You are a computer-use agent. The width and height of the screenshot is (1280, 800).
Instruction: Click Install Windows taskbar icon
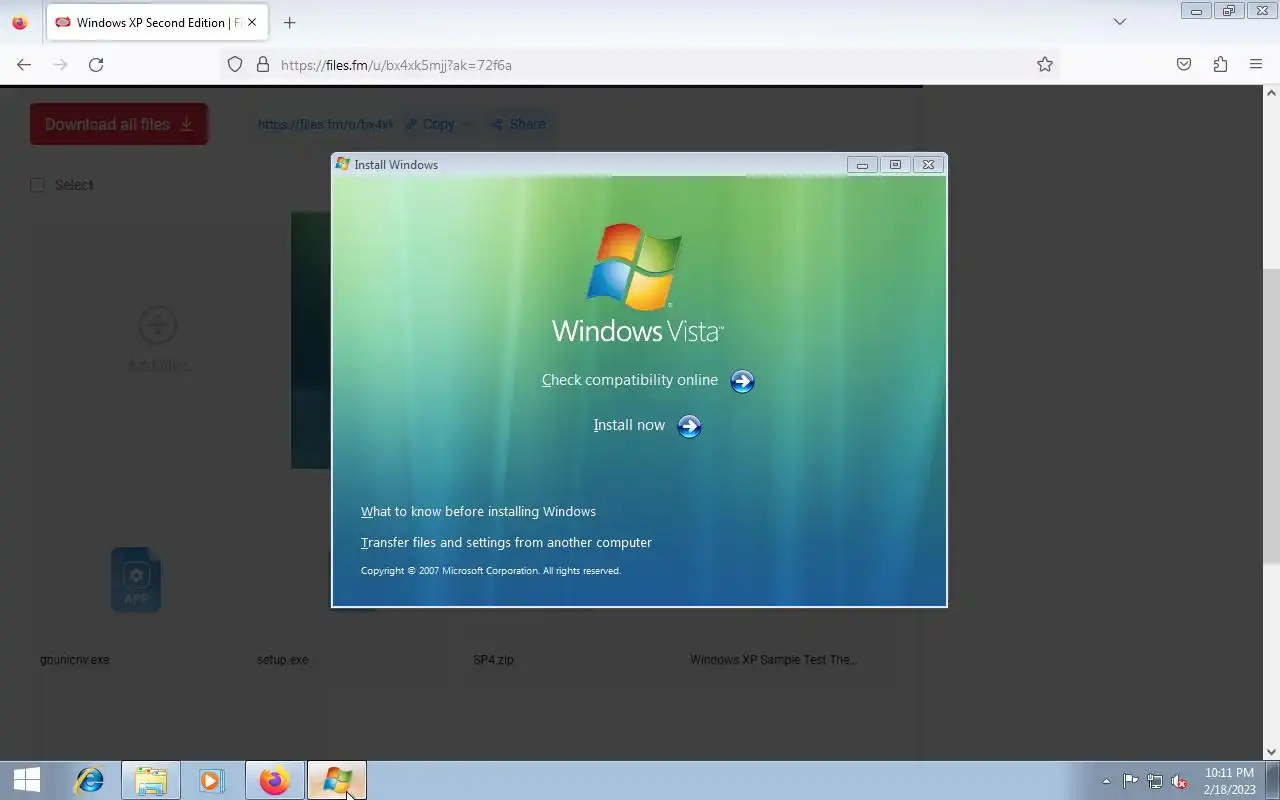coord(337,780)
